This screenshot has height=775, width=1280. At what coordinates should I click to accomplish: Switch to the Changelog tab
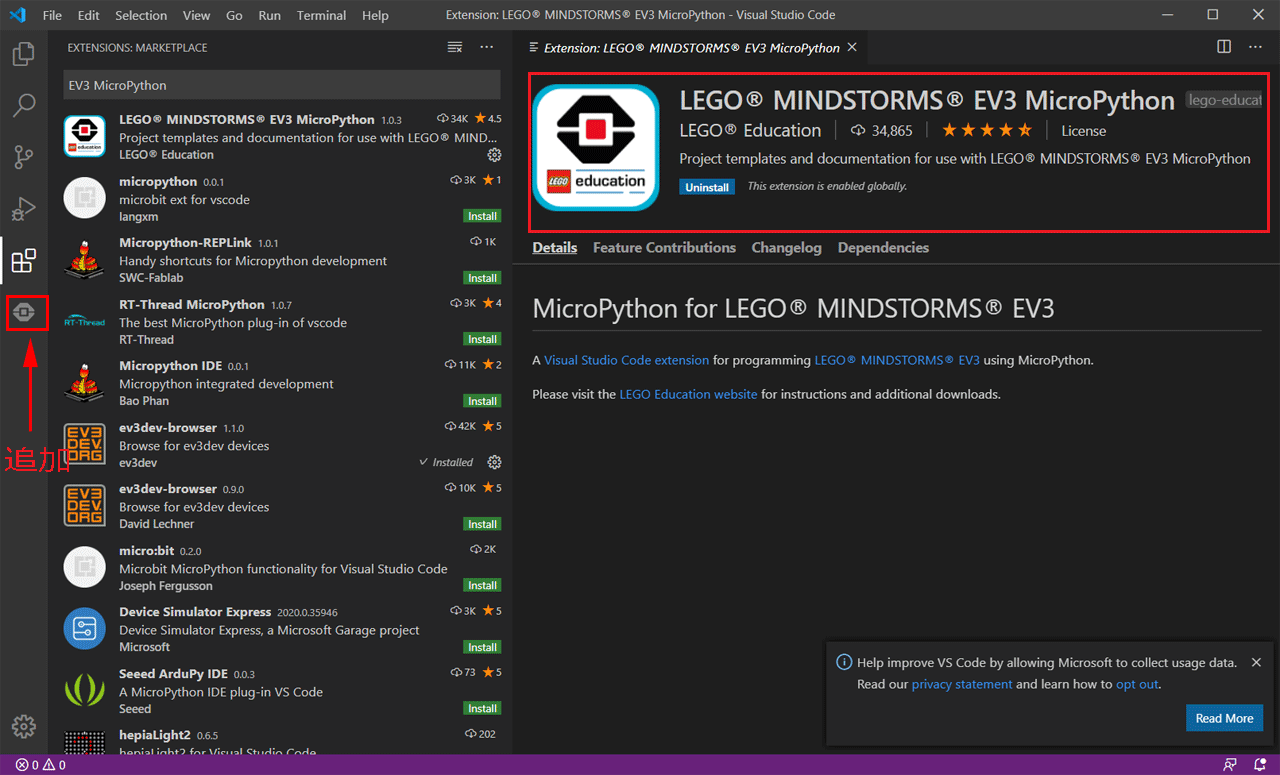[x=787, y=248]
